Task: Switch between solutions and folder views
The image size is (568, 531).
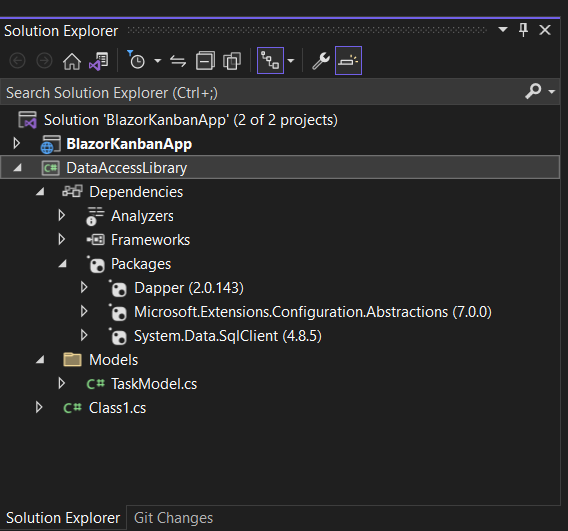Action: tap(99, 61)
